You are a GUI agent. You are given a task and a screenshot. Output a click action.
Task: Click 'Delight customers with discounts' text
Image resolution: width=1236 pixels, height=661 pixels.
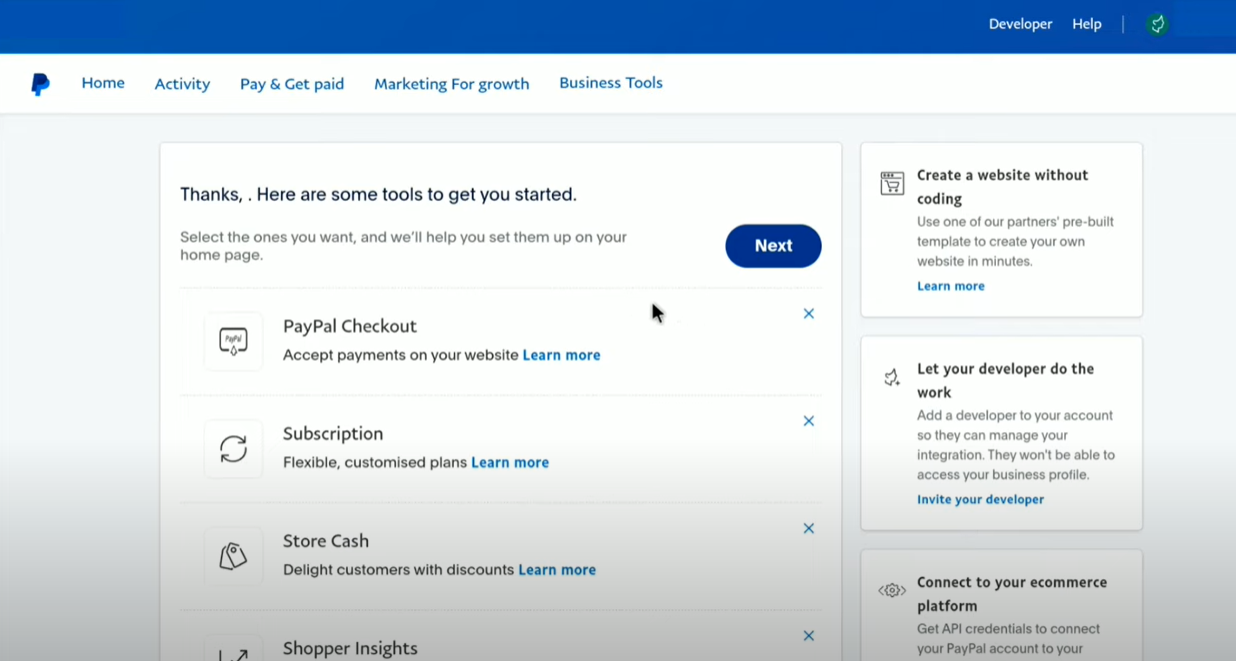click(399, 570)
